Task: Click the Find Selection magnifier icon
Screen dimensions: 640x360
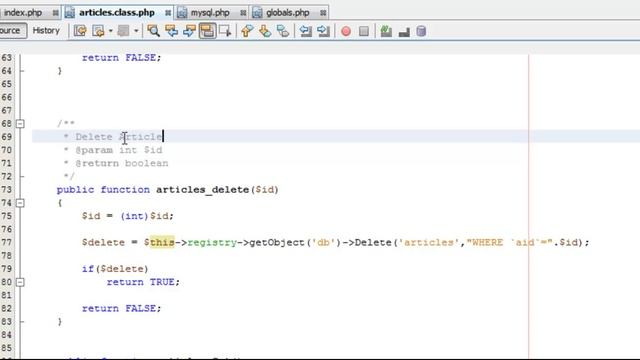Action: pos(153,31)
